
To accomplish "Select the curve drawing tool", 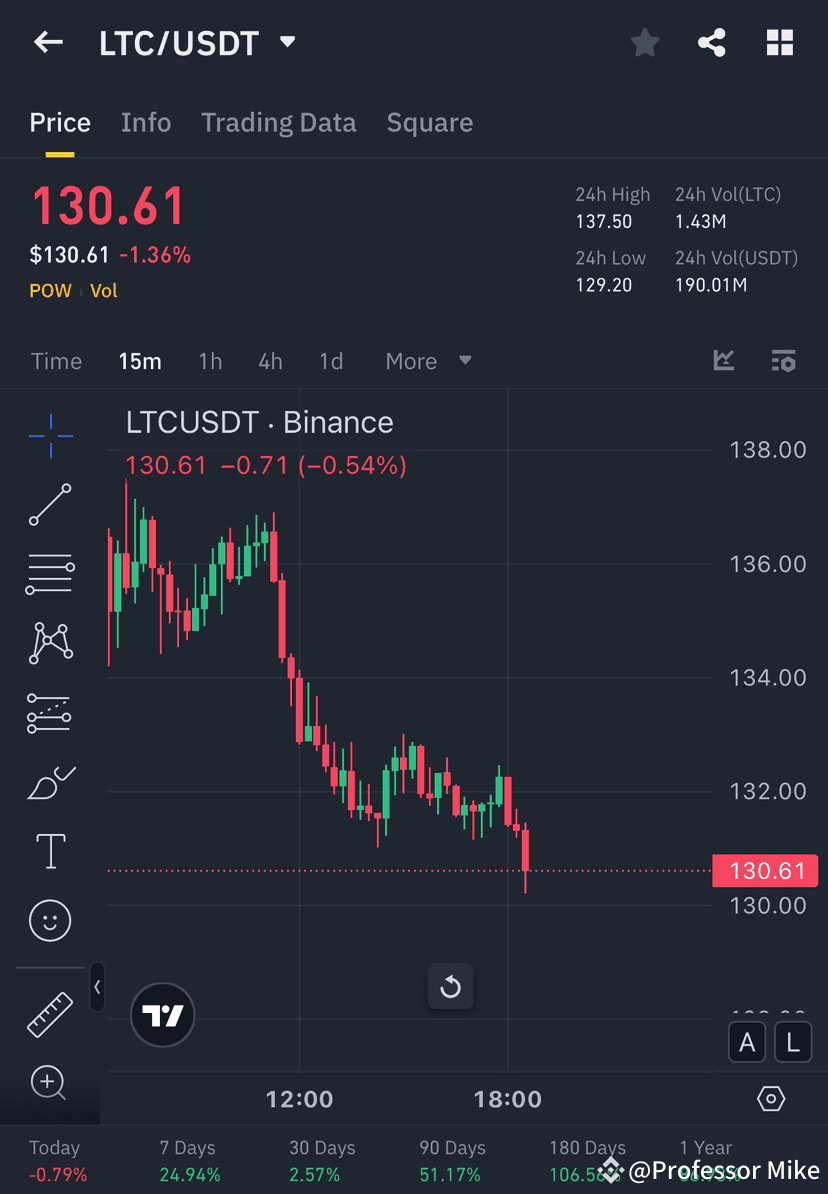I will point(50,782).
